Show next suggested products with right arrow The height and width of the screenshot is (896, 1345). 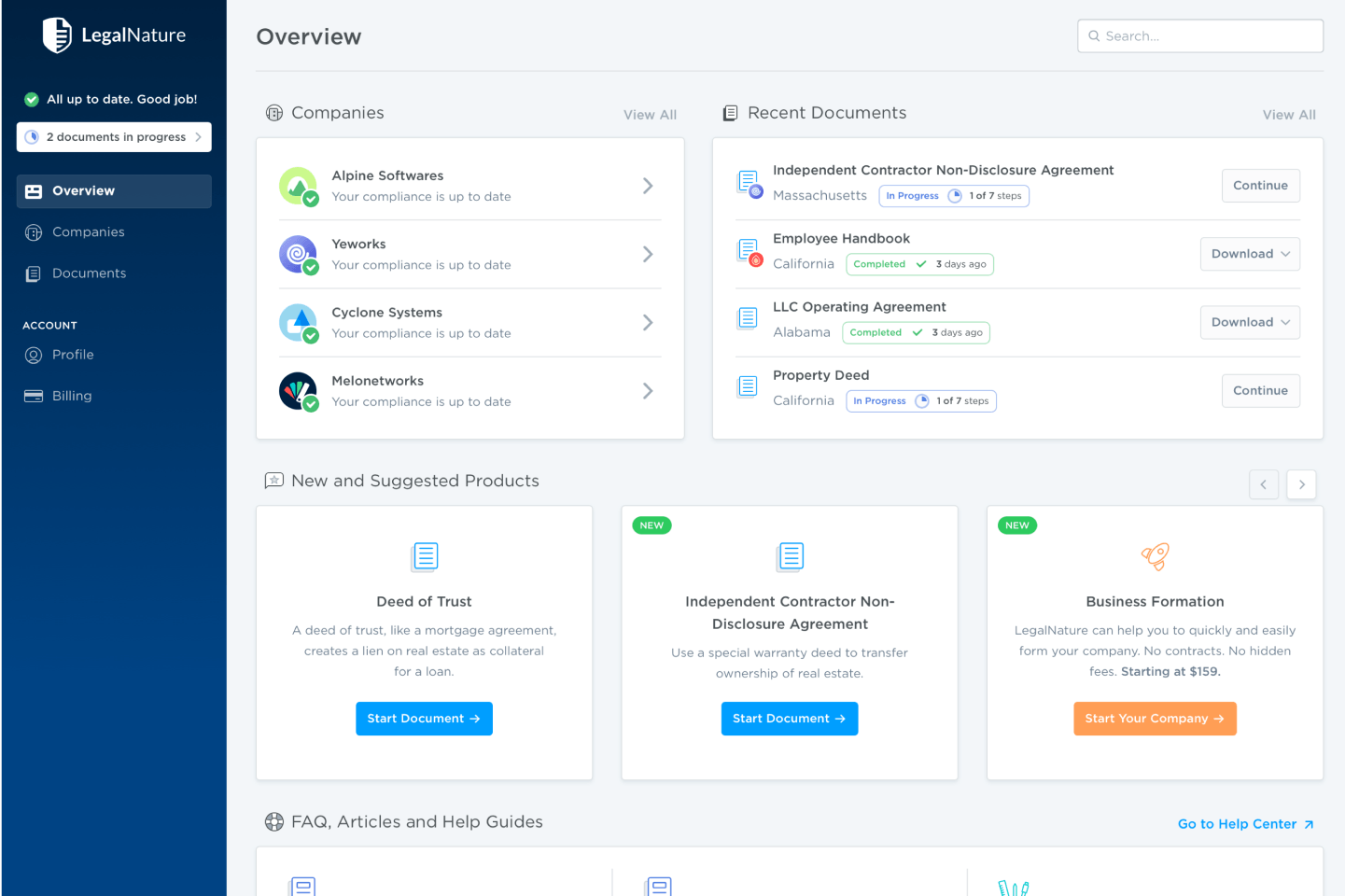point(1301,484)
